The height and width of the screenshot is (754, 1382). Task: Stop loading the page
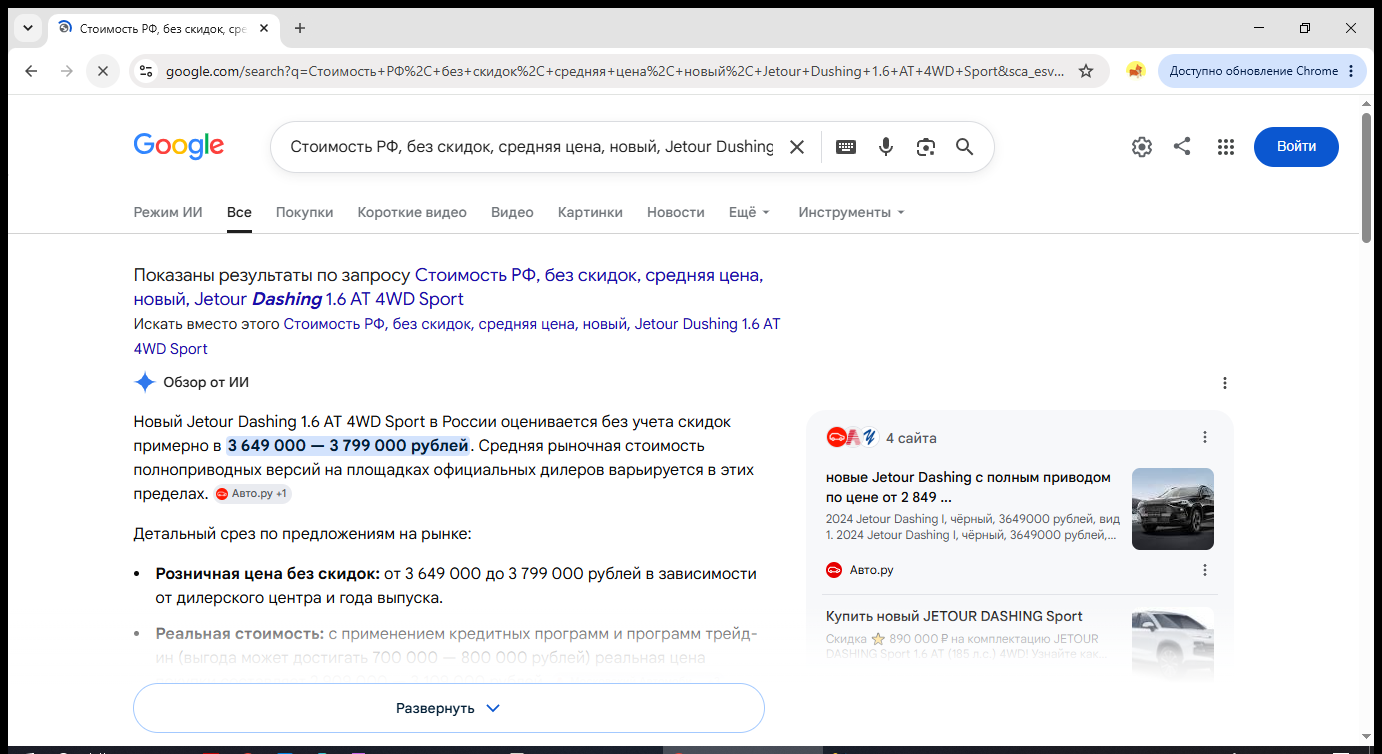coord(102,71)
